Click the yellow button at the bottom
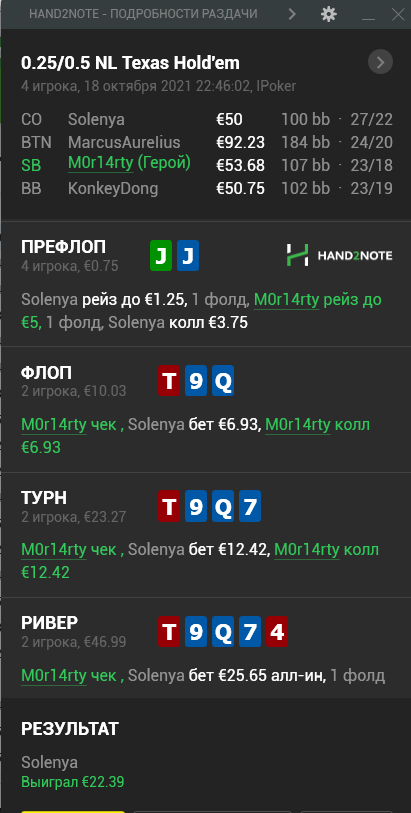Screen dimensions: 411x813 coord(73,811)
